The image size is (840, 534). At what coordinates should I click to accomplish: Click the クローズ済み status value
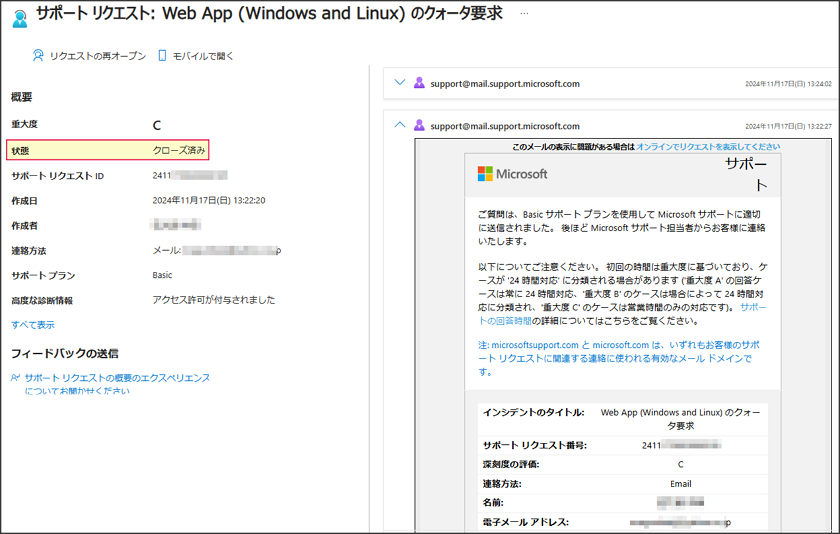click(x=179, y=151)
